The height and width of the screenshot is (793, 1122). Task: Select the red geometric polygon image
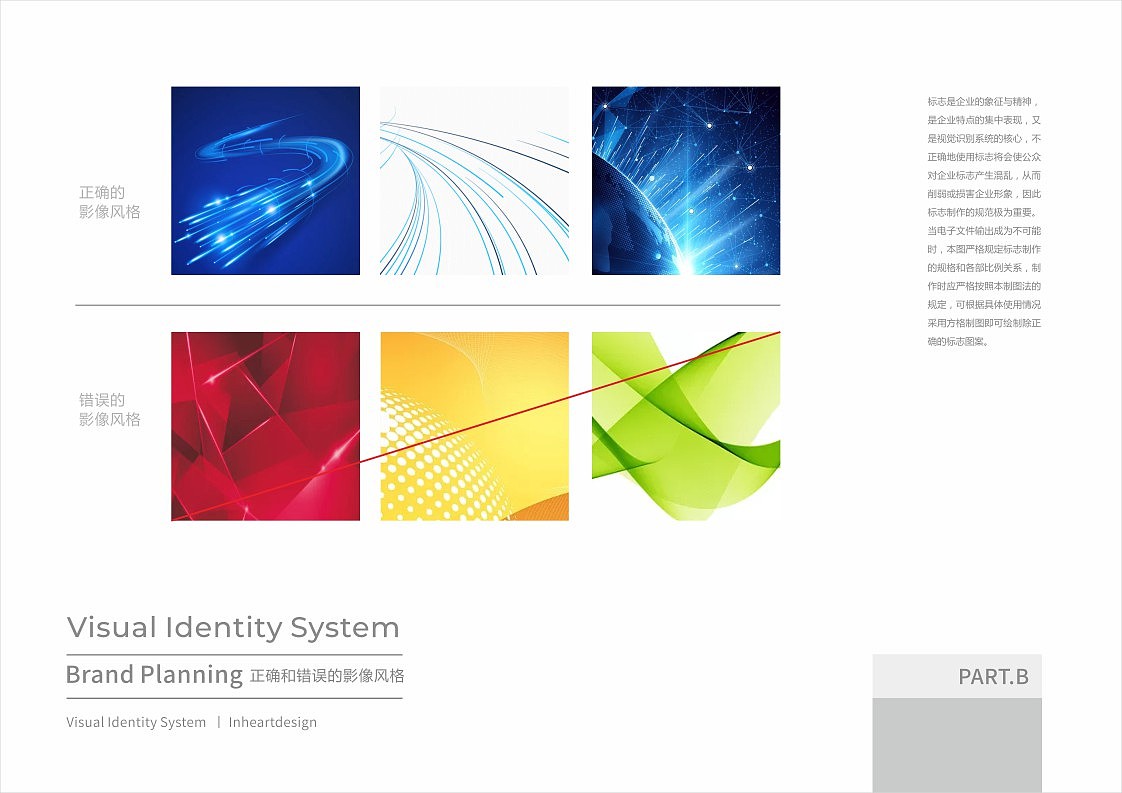(x=265, y=426)
